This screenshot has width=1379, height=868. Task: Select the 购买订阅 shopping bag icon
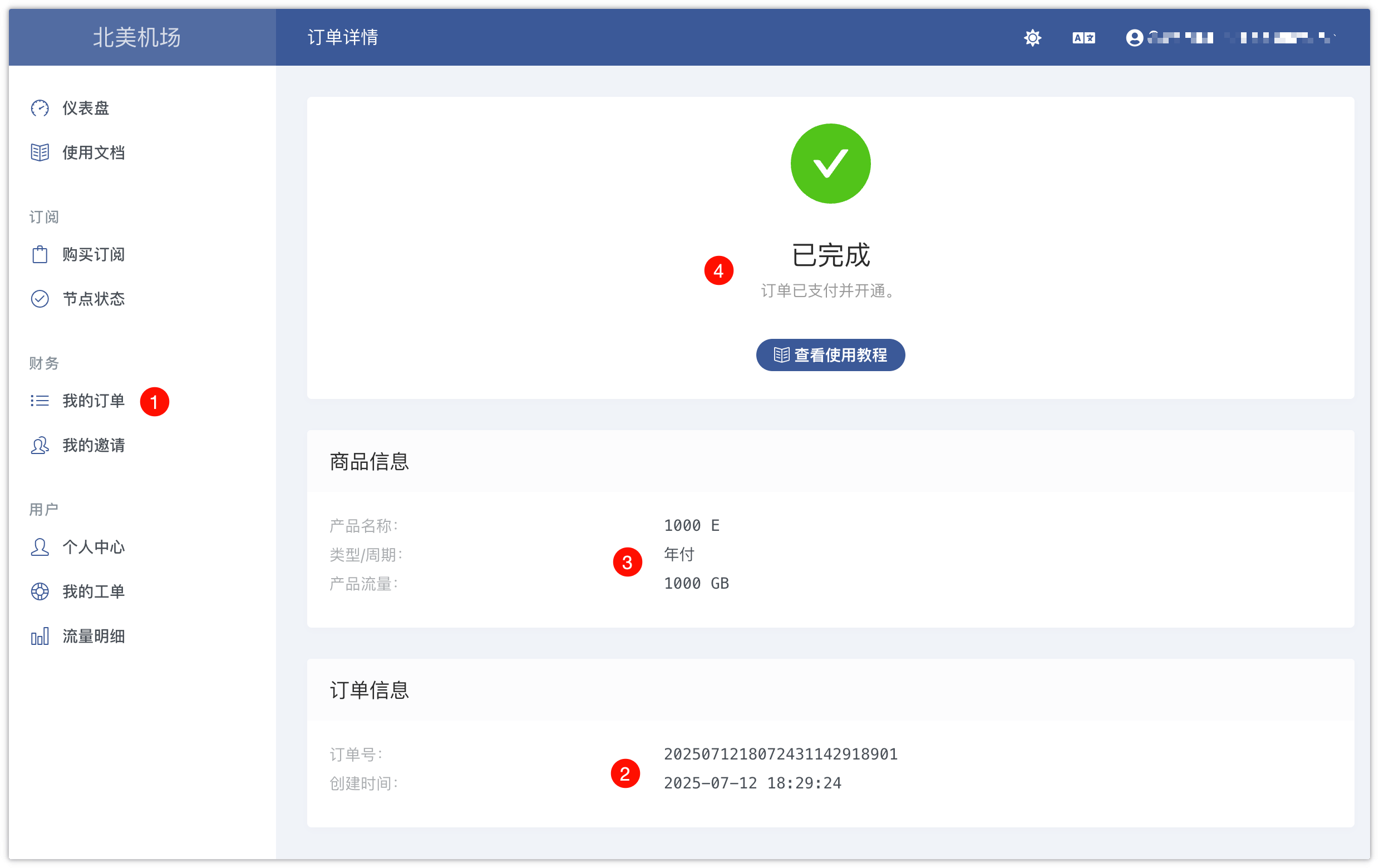(x=40, y=255)
